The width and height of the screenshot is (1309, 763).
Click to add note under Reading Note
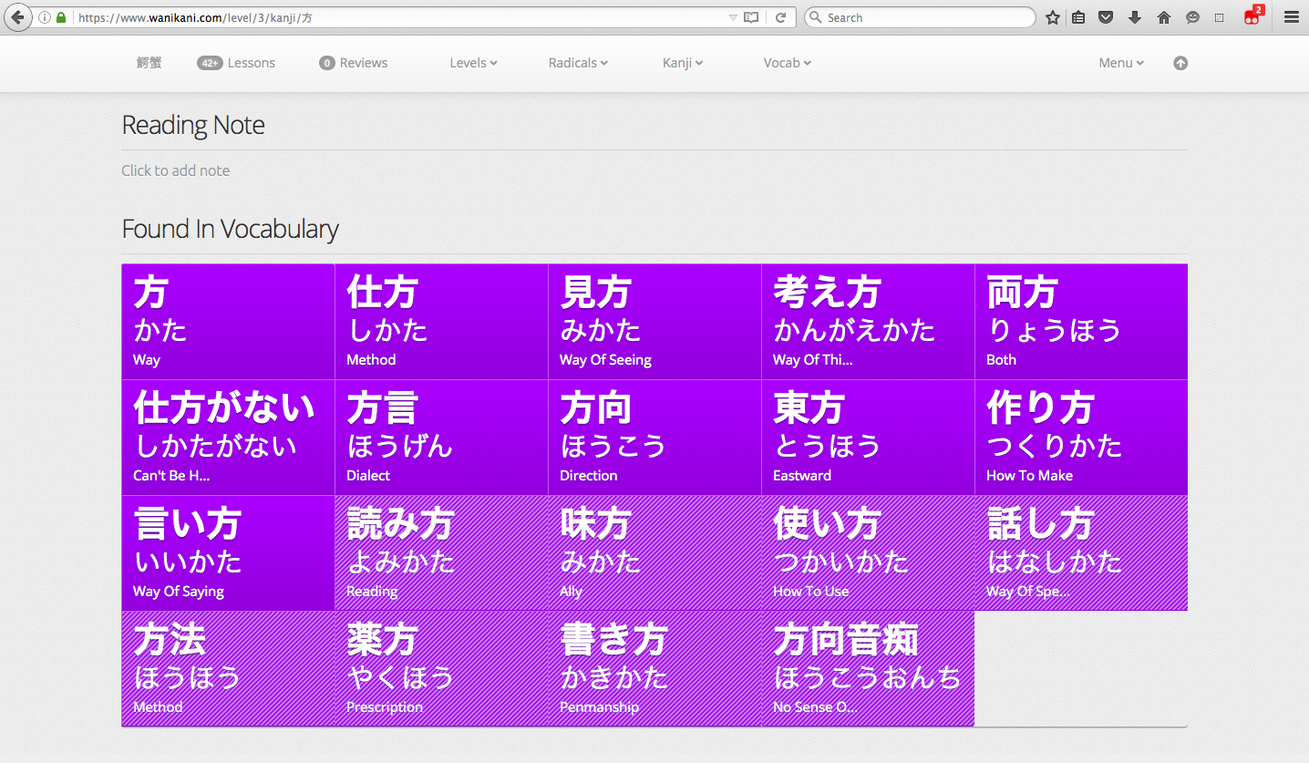click(176, 171)
